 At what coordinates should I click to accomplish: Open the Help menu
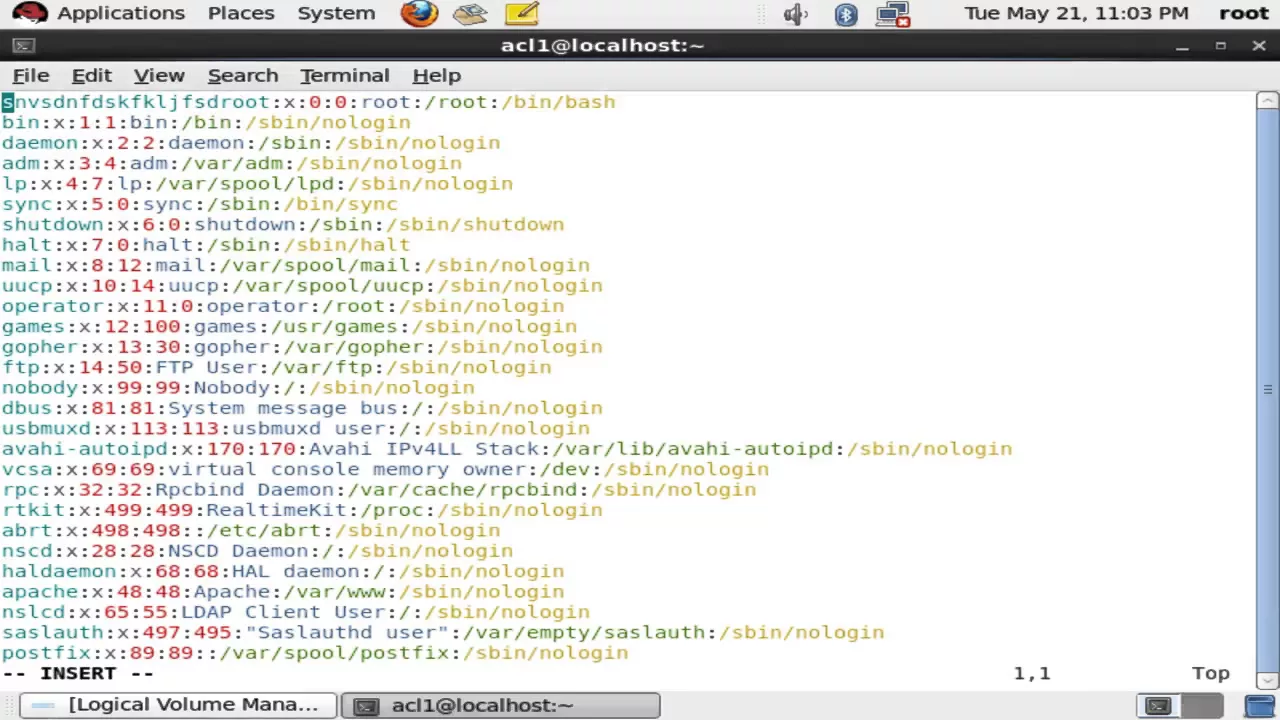click(x=436, y=75)
